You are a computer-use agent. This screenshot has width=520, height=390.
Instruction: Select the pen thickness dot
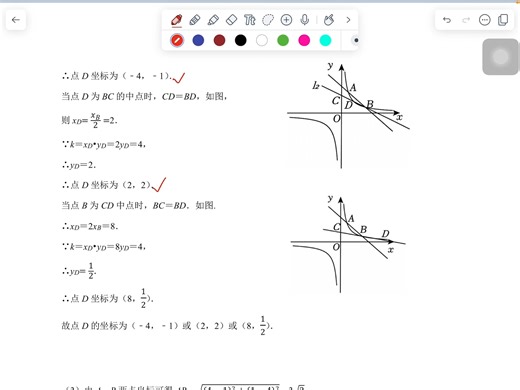(356, 40)
